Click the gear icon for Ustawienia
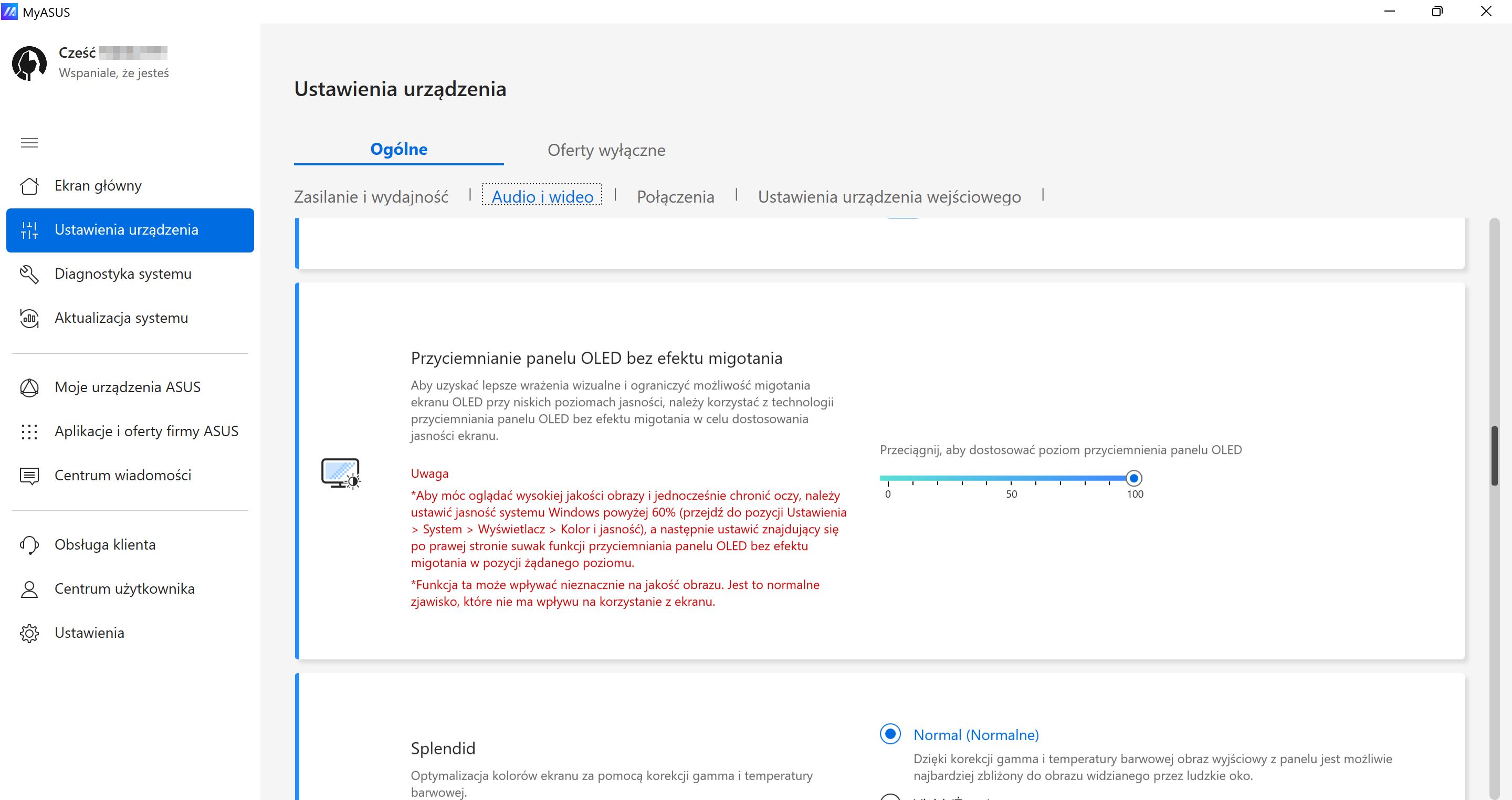Viewport: 1512px width, 800px height. click(29, 633)
